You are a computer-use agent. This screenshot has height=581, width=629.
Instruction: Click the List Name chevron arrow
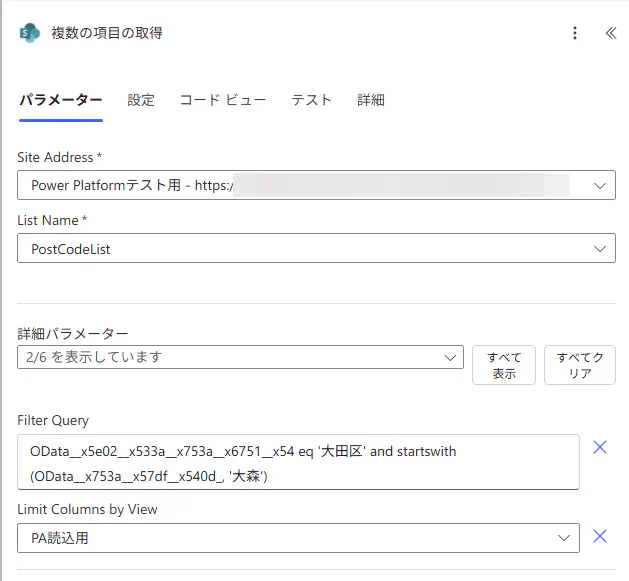pos(599,249)
